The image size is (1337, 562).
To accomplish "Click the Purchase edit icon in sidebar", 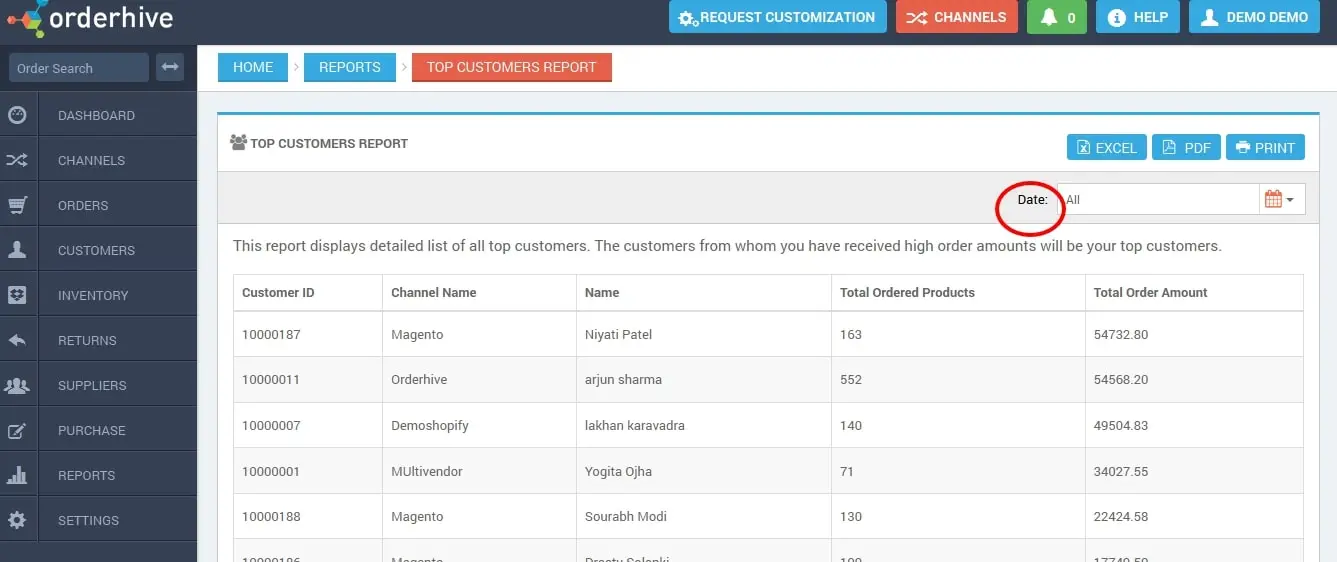I will click(17, 431).
